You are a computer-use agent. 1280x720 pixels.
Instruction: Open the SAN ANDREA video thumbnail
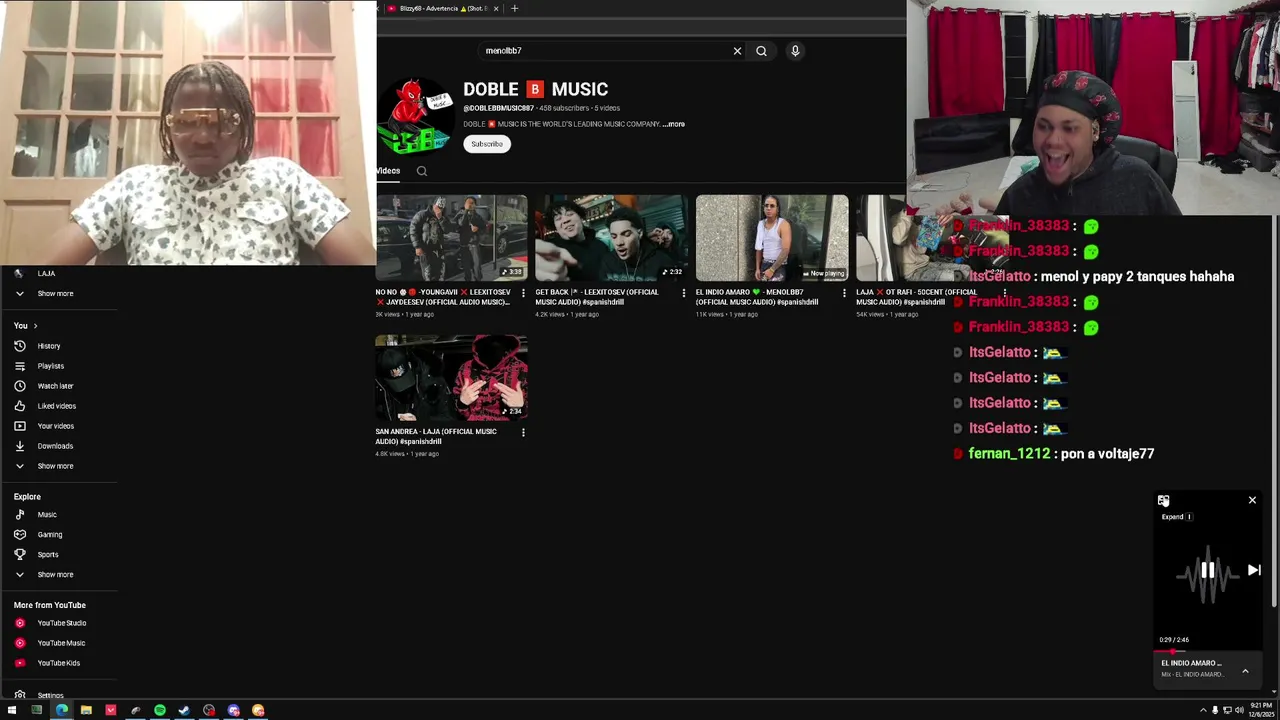(451, 378)
